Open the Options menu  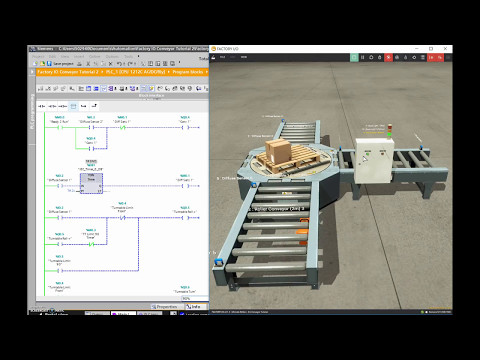coord(112,56)
